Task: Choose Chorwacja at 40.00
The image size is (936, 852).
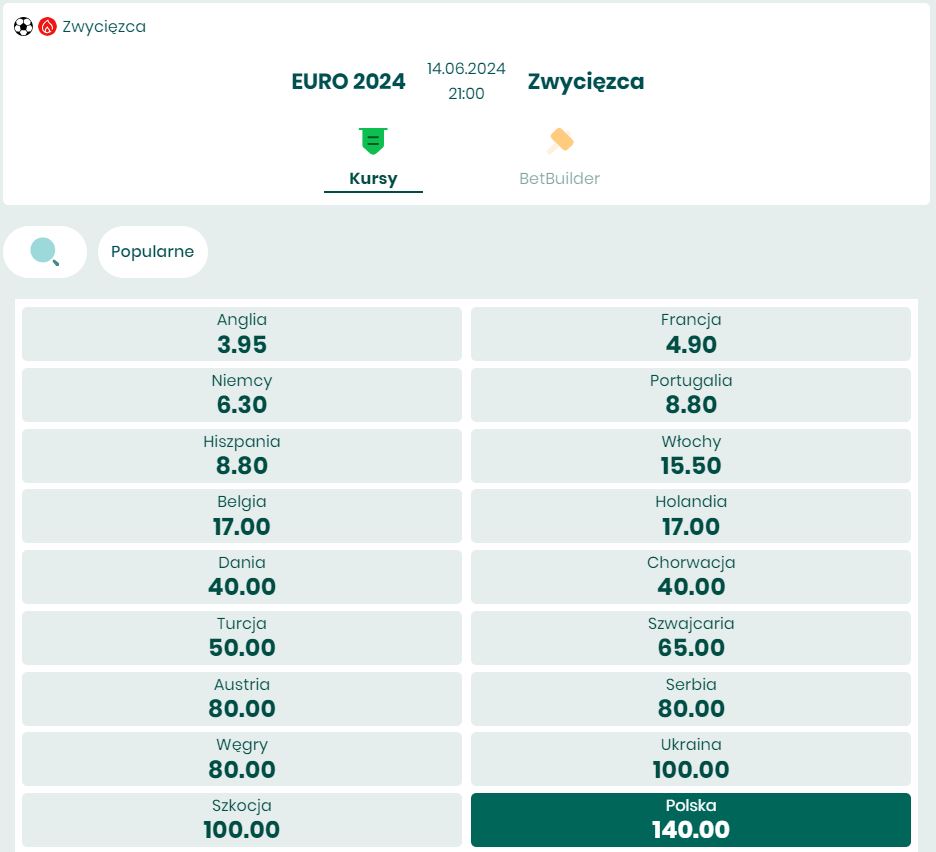Action: click(x=691, y=577)
